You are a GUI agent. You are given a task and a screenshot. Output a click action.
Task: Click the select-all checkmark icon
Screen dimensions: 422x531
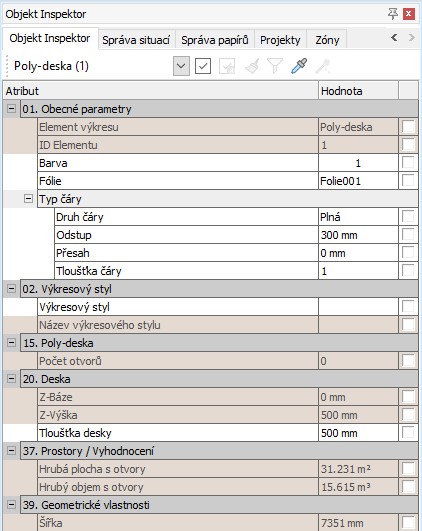pos(203,66)
